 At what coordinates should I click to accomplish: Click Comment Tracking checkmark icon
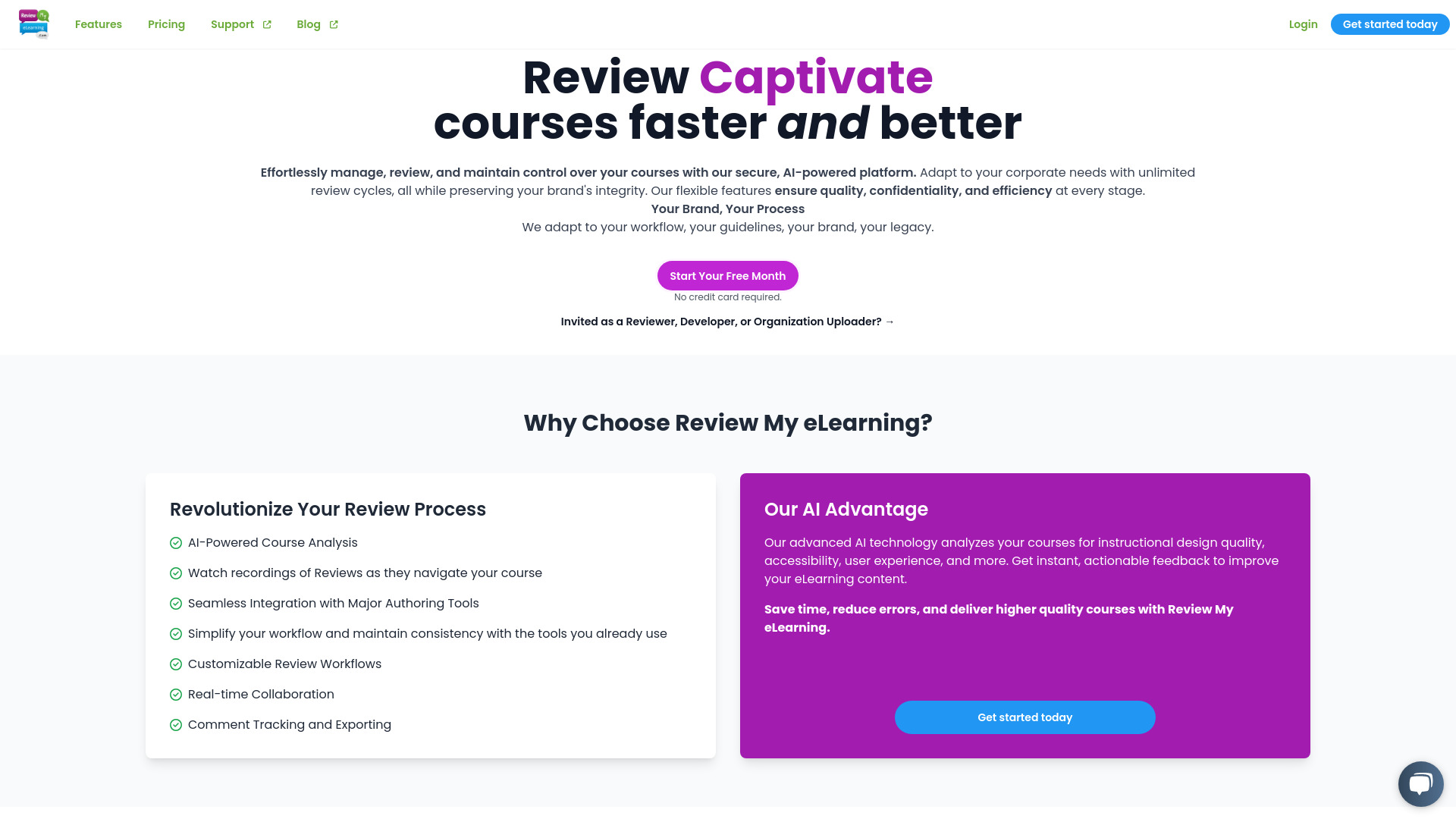click(x=177, y=724)
